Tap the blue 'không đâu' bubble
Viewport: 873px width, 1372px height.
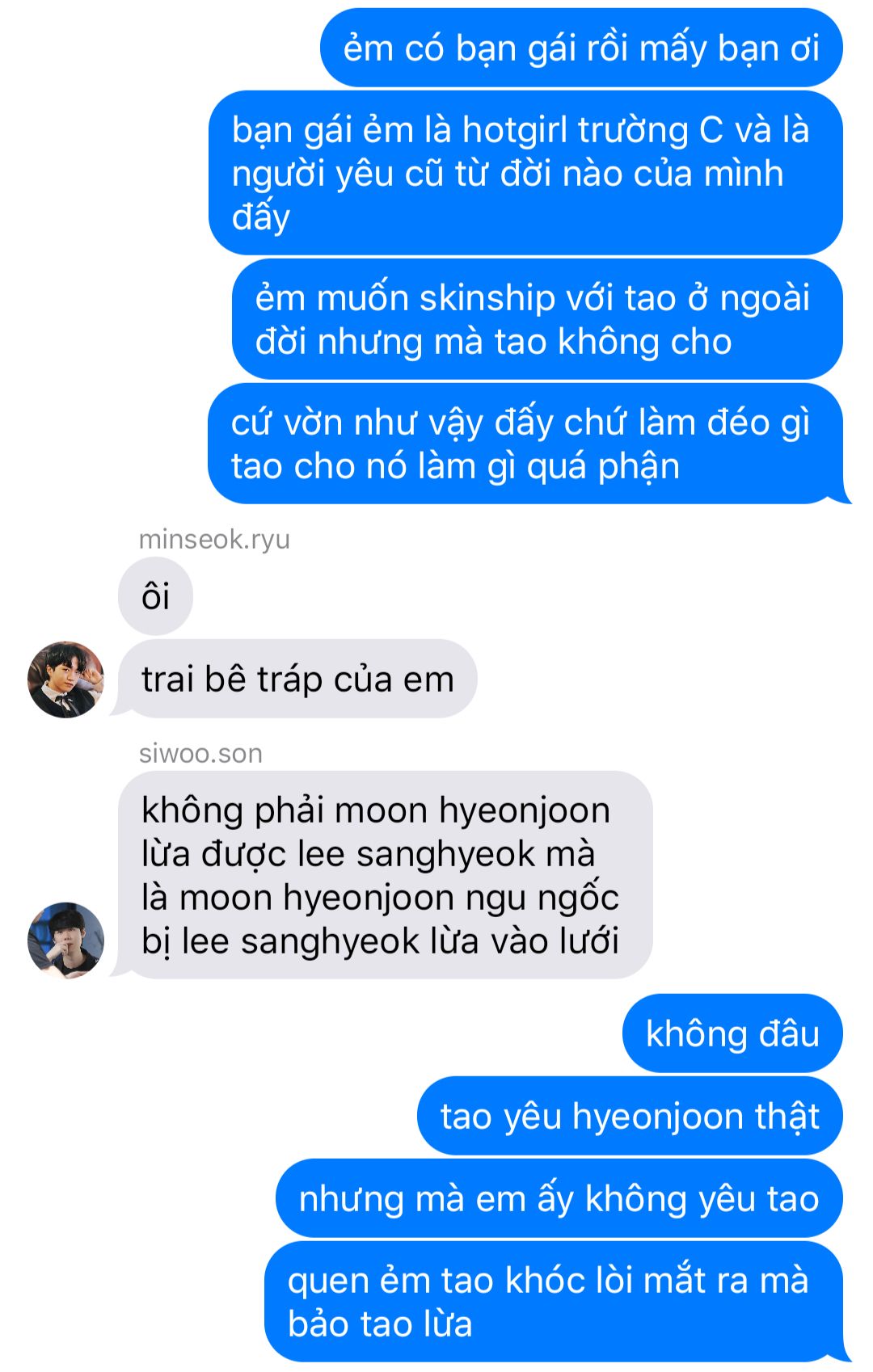tap(732, 1033)
